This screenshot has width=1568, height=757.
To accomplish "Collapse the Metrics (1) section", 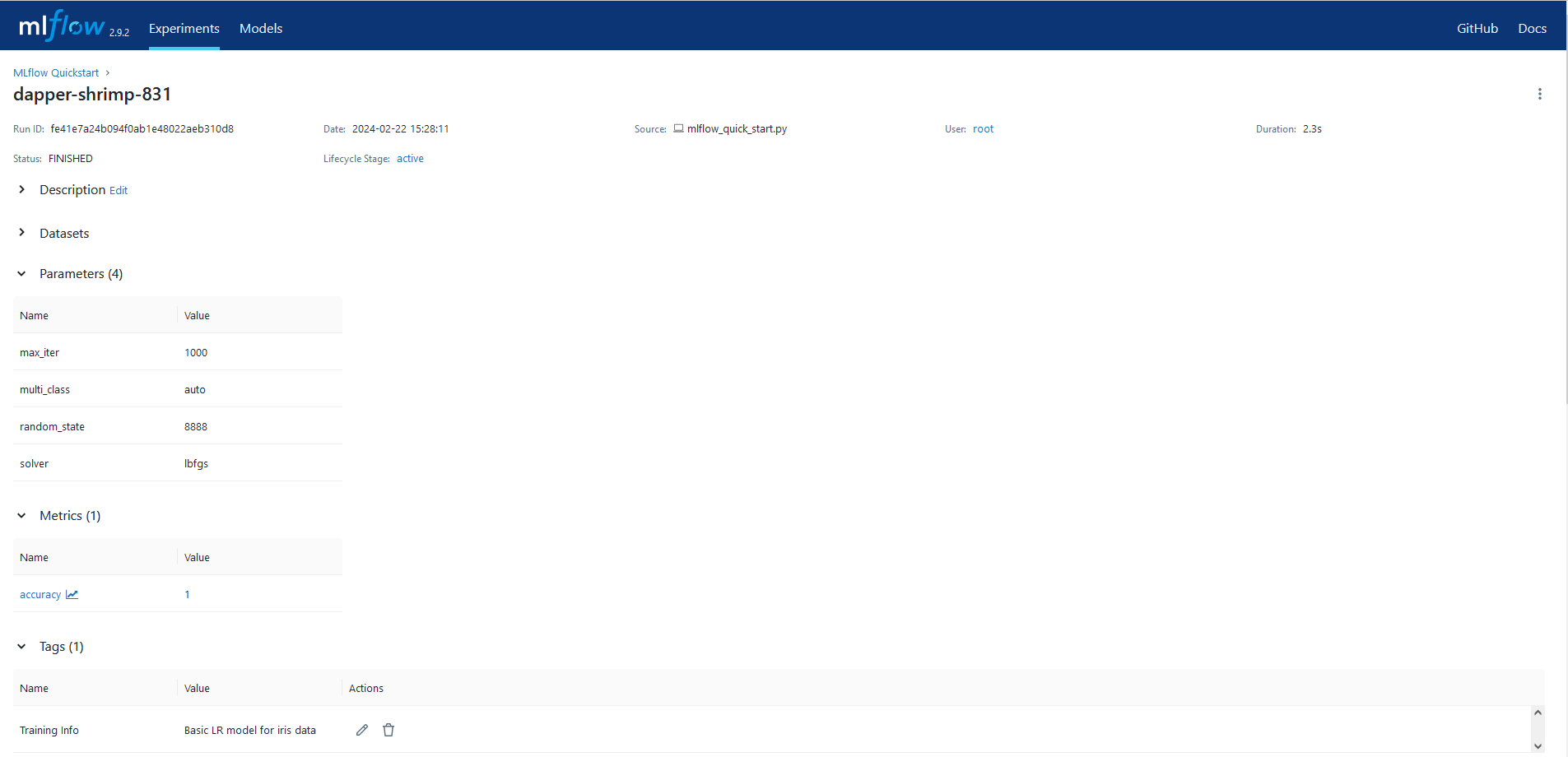I will click(x=21, y=516).
